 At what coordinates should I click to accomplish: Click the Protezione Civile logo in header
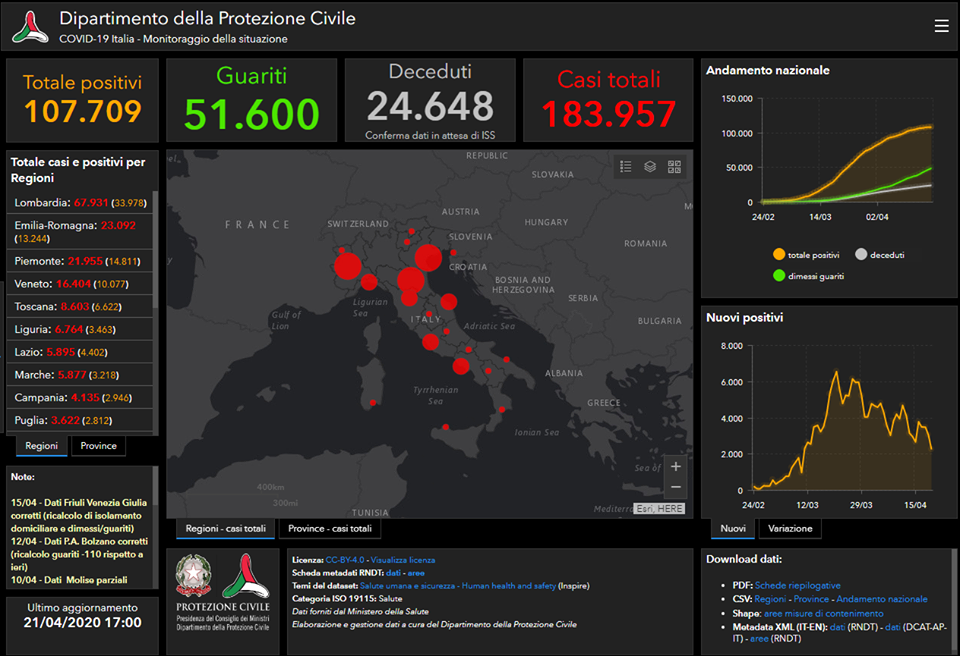30,27
